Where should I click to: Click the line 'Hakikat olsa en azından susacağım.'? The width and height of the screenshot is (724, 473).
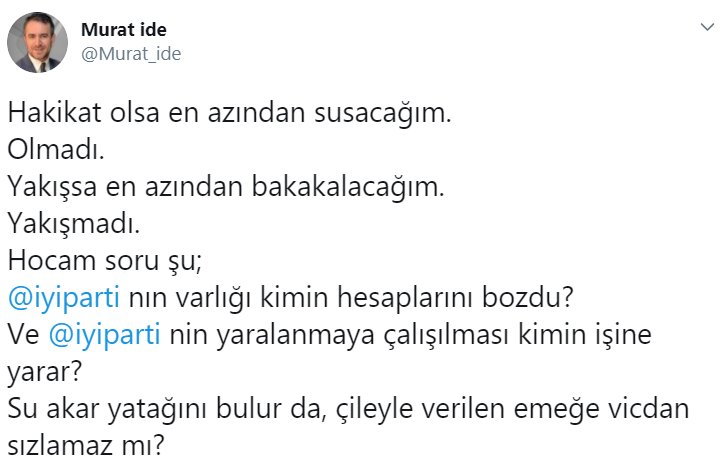coord(229,113)
